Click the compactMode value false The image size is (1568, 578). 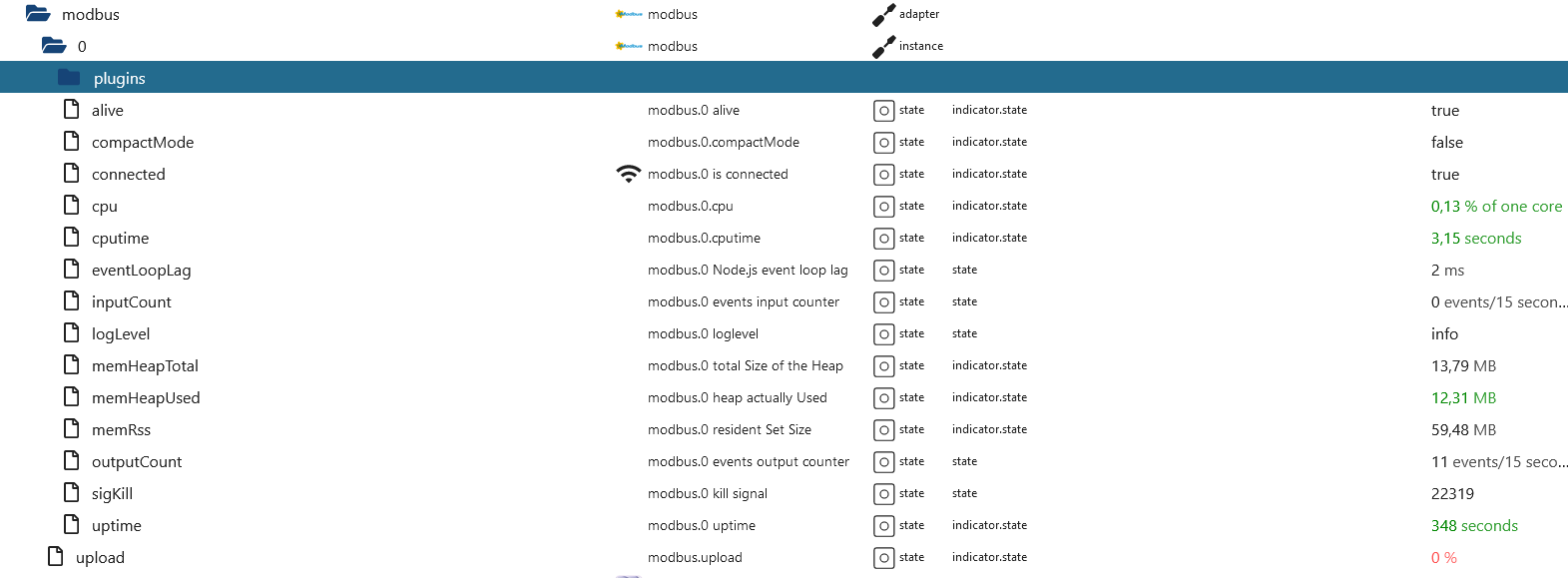point(1447,143)
